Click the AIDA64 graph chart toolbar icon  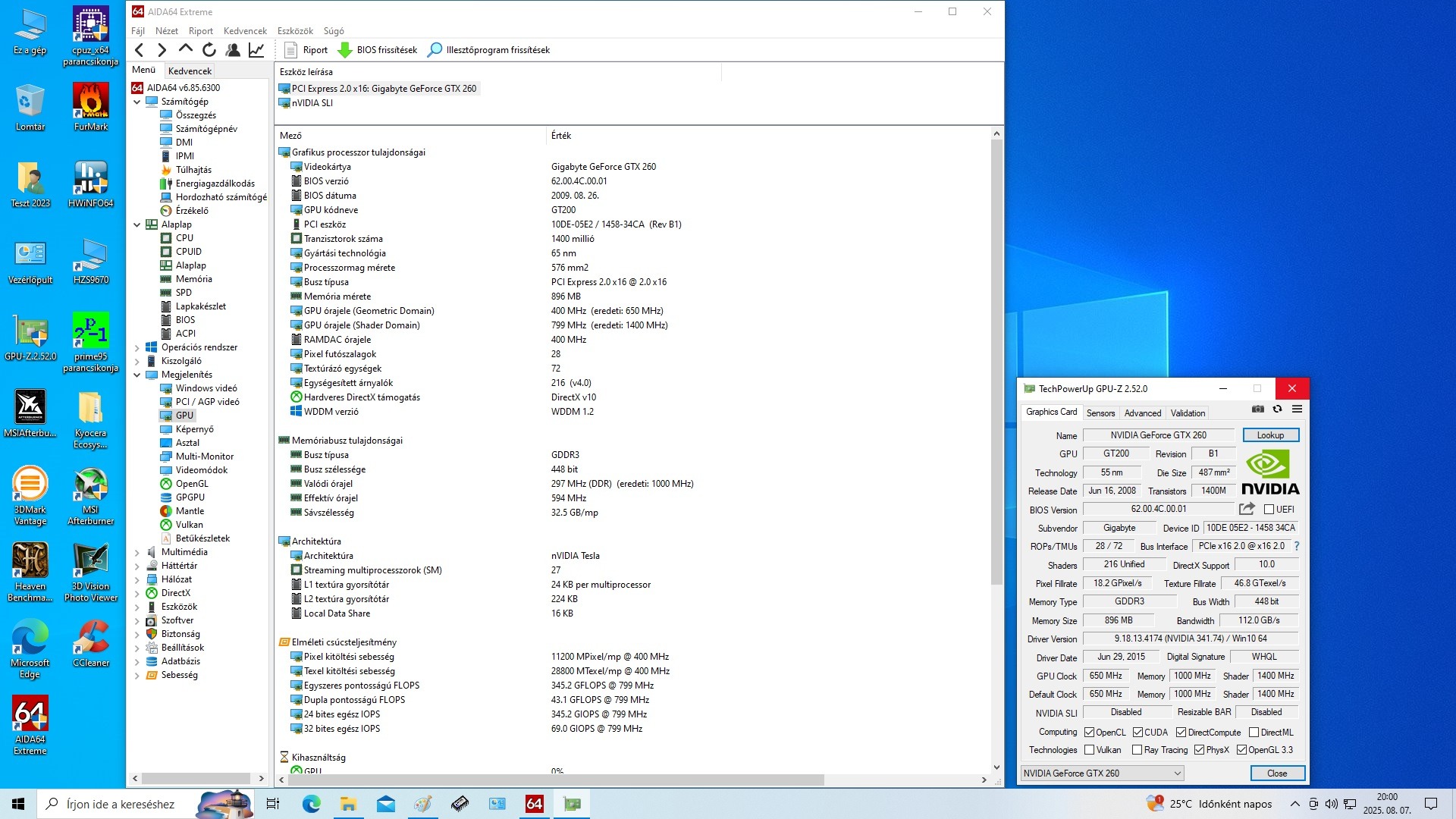(256, 50)
